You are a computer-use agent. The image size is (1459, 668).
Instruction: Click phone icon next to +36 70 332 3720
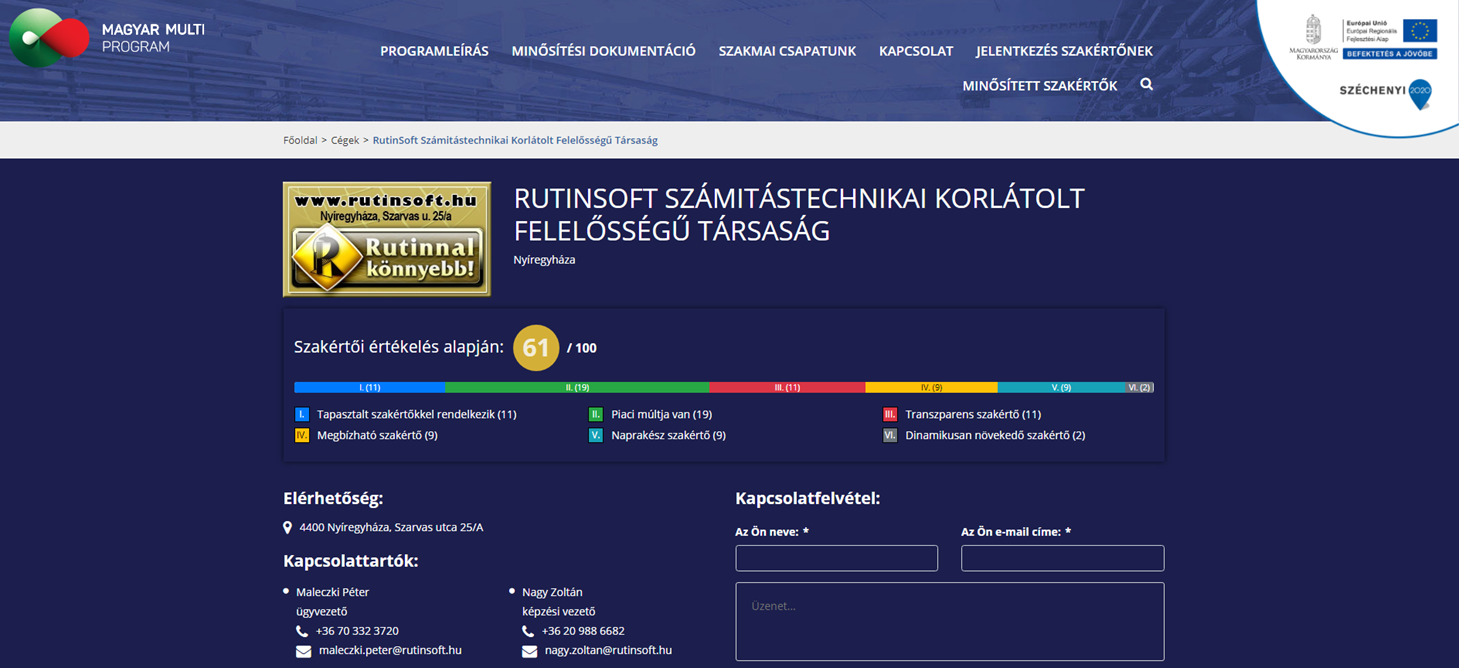[x=302, y=632]
